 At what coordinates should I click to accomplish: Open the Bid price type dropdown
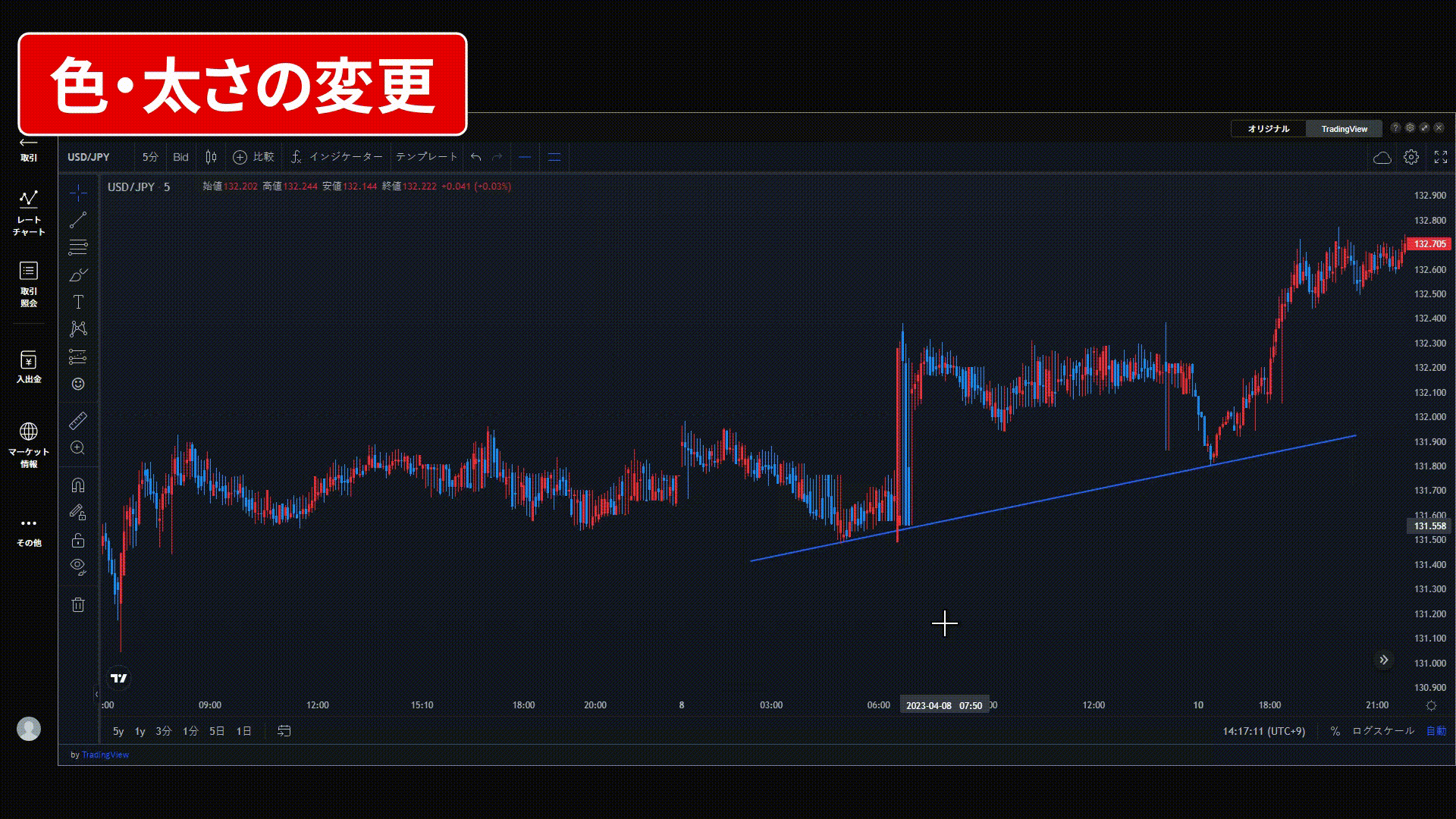(180, 157)
